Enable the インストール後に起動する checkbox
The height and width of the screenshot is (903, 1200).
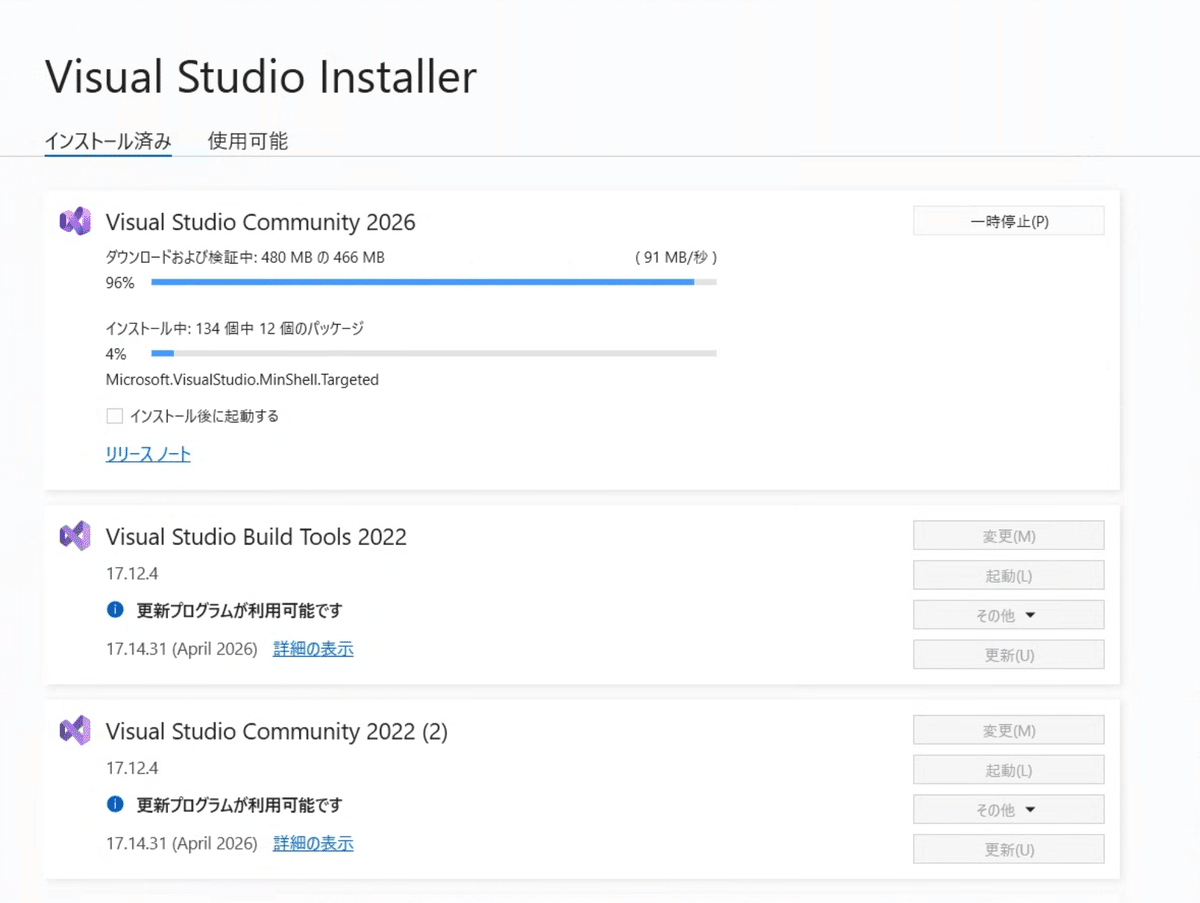[x=115, y=416]
